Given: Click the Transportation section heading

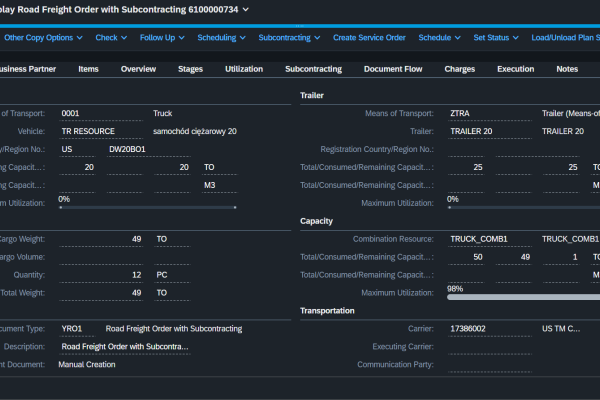Looking at the screenshot, I should point(327,311).
